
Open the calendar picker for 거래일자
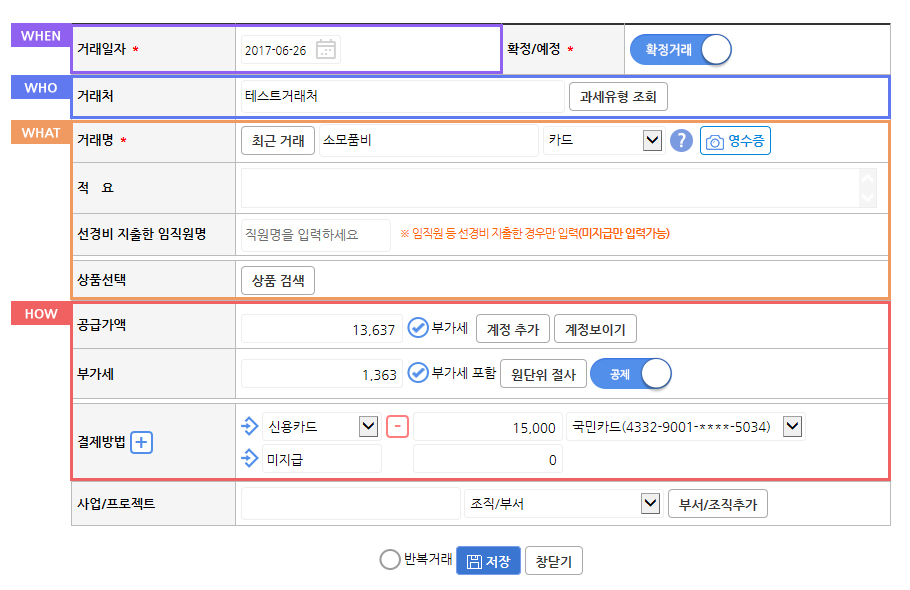click(x=326, y=49)
